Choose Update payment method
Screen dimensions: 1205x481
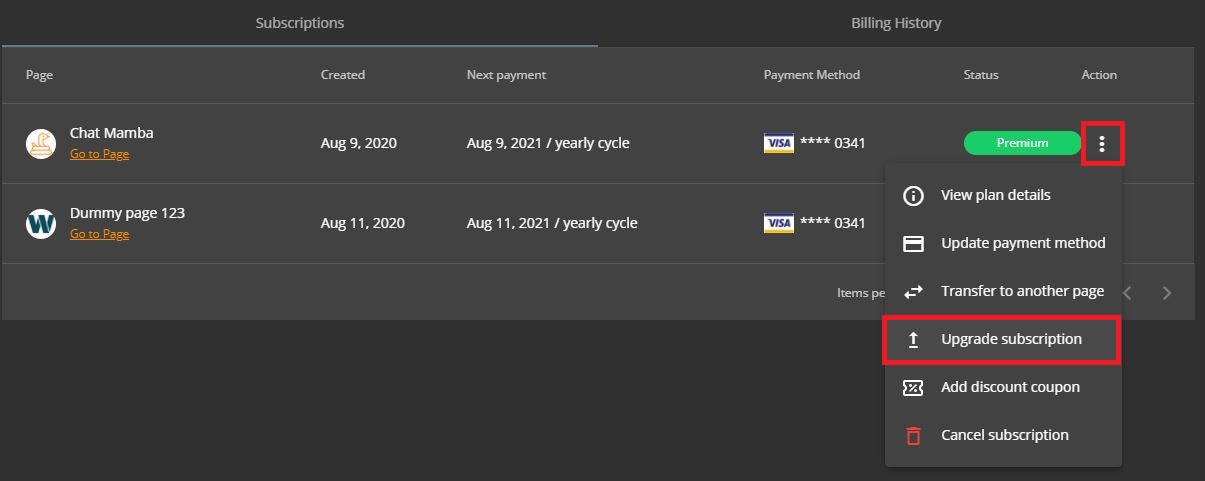tap(1003, 243)
